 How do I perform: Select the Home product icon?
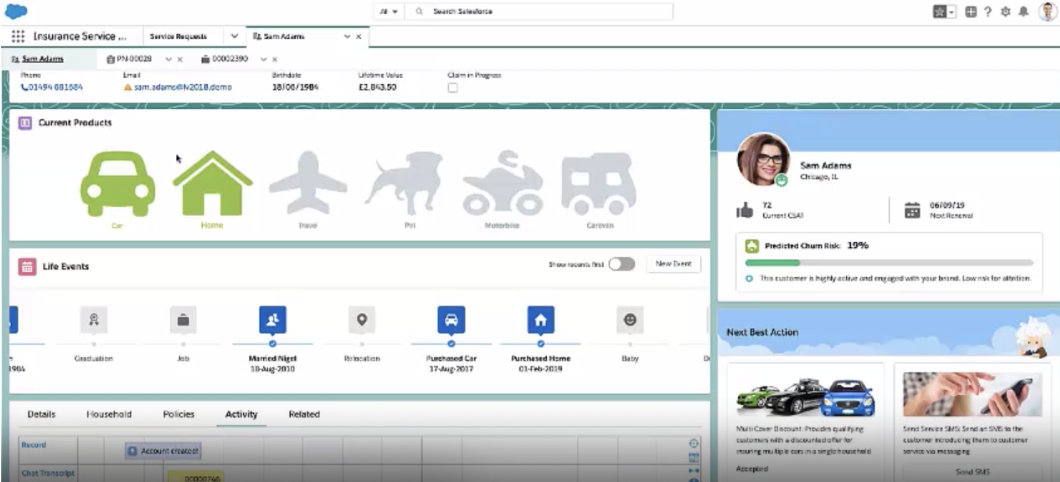(x=212, y=183)
